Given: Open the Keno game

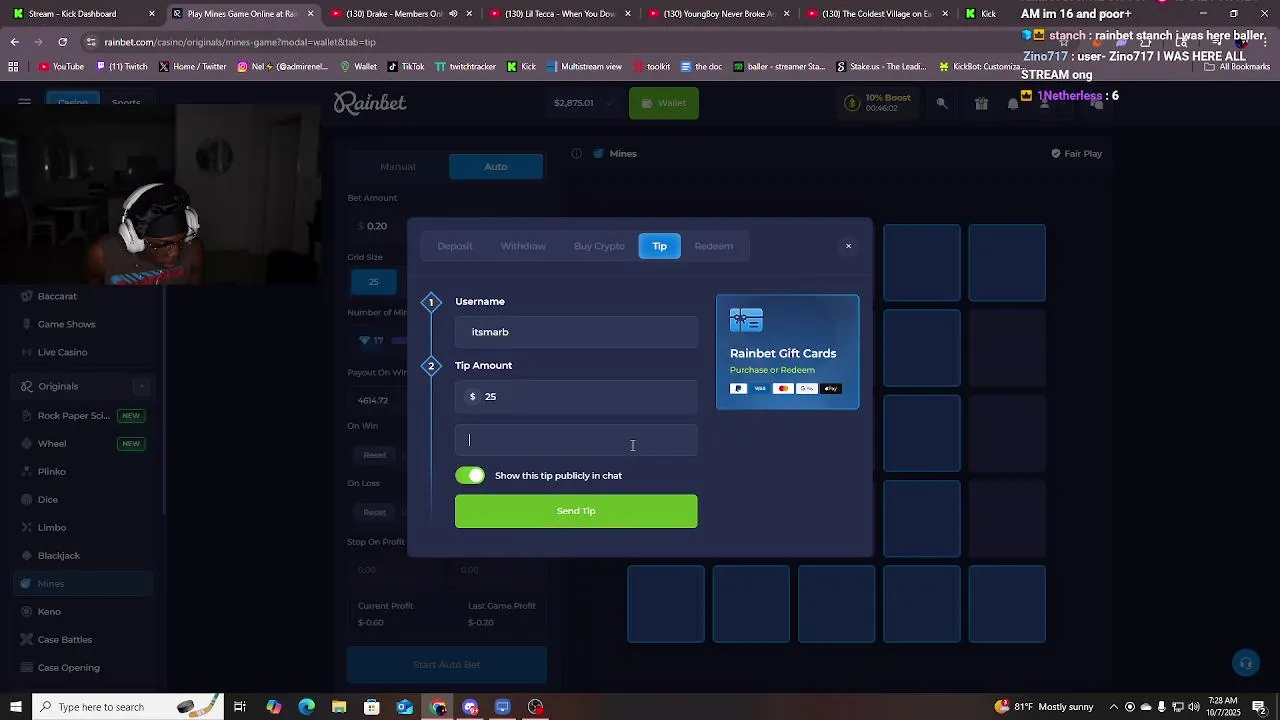Looking at the screenshot, I should 49,612.
